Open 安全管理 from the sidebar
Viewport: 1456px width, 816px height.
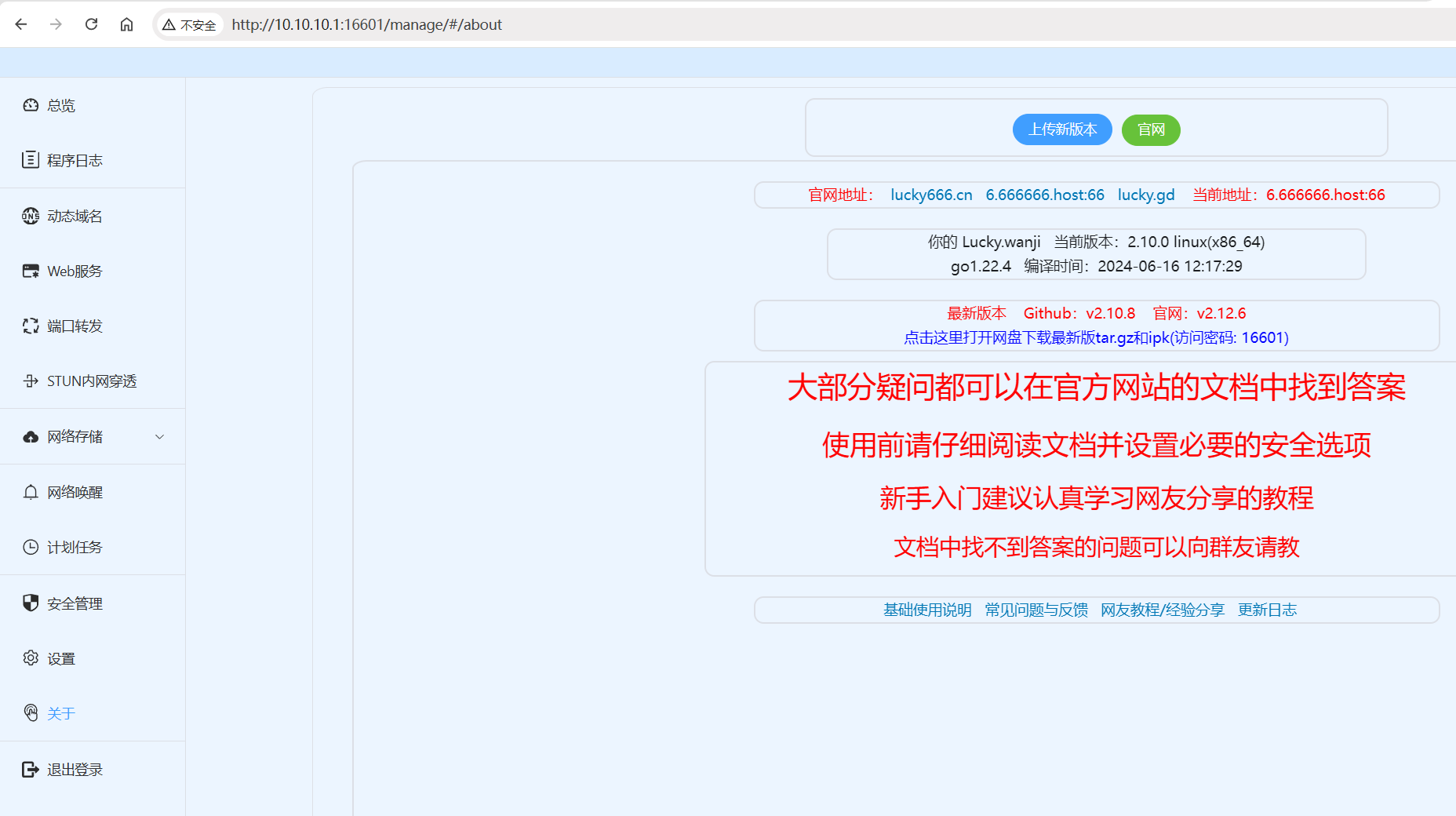click(x=93, y=603)
